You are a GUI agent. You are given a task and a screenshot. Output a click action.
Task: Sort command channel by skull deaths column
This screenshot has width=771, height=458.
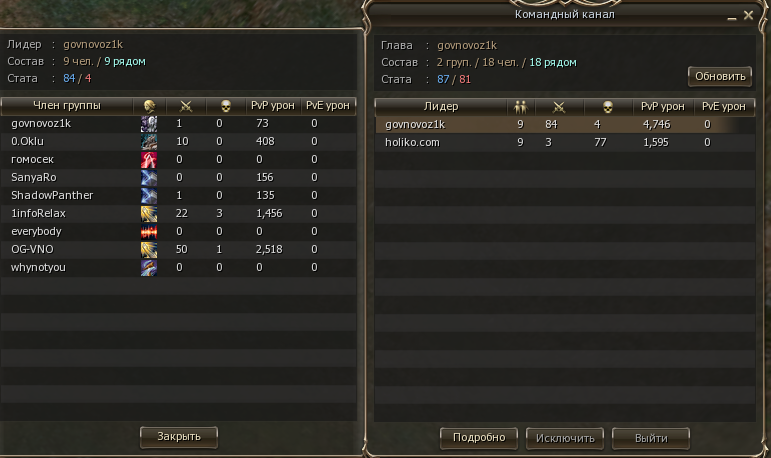click(608, 107)
